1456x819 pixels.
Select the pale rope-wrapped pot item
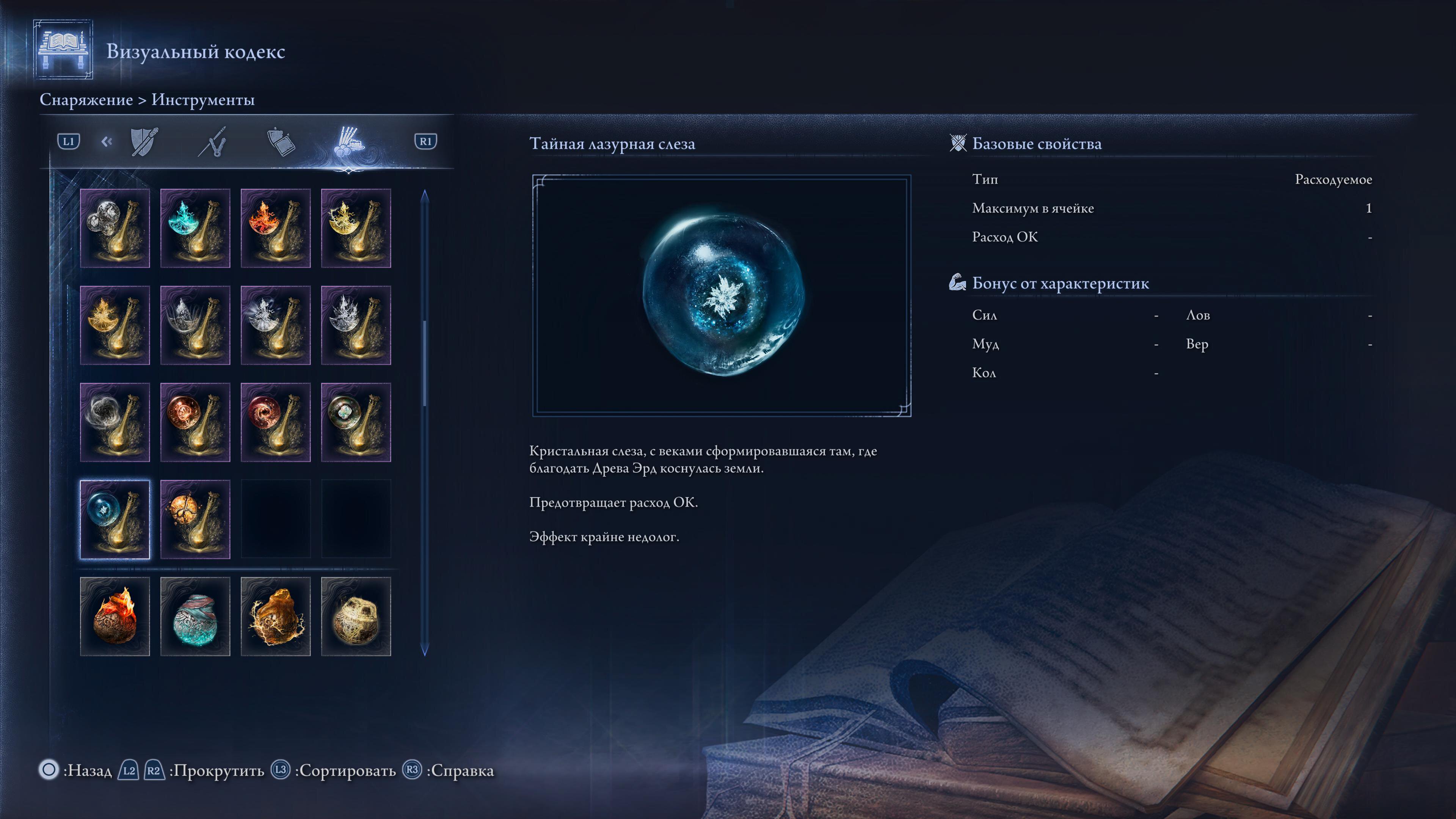tap(356, 616)
